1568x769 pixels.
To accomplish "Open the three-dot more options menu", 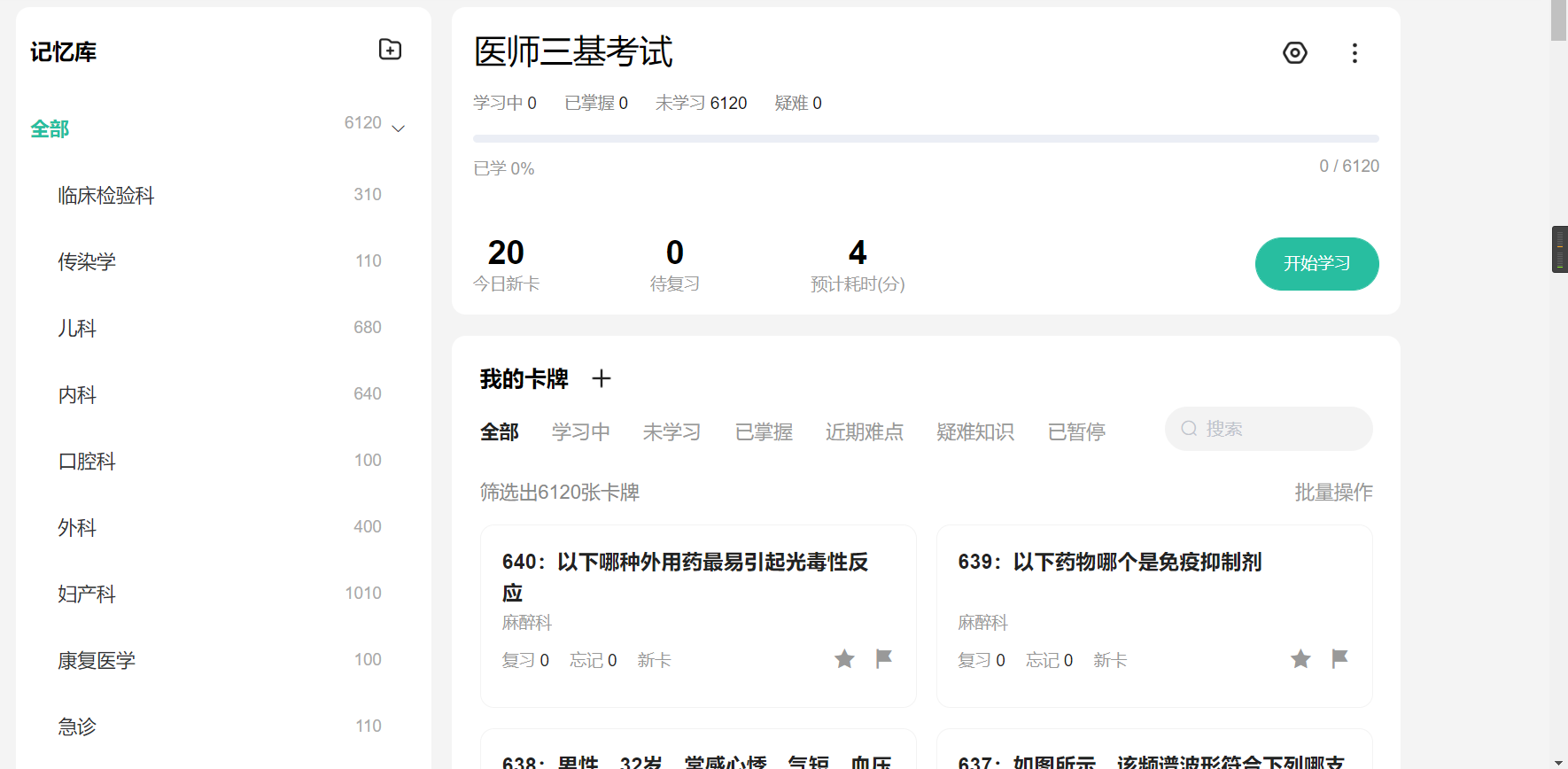I will click(x=1355, y=53).
